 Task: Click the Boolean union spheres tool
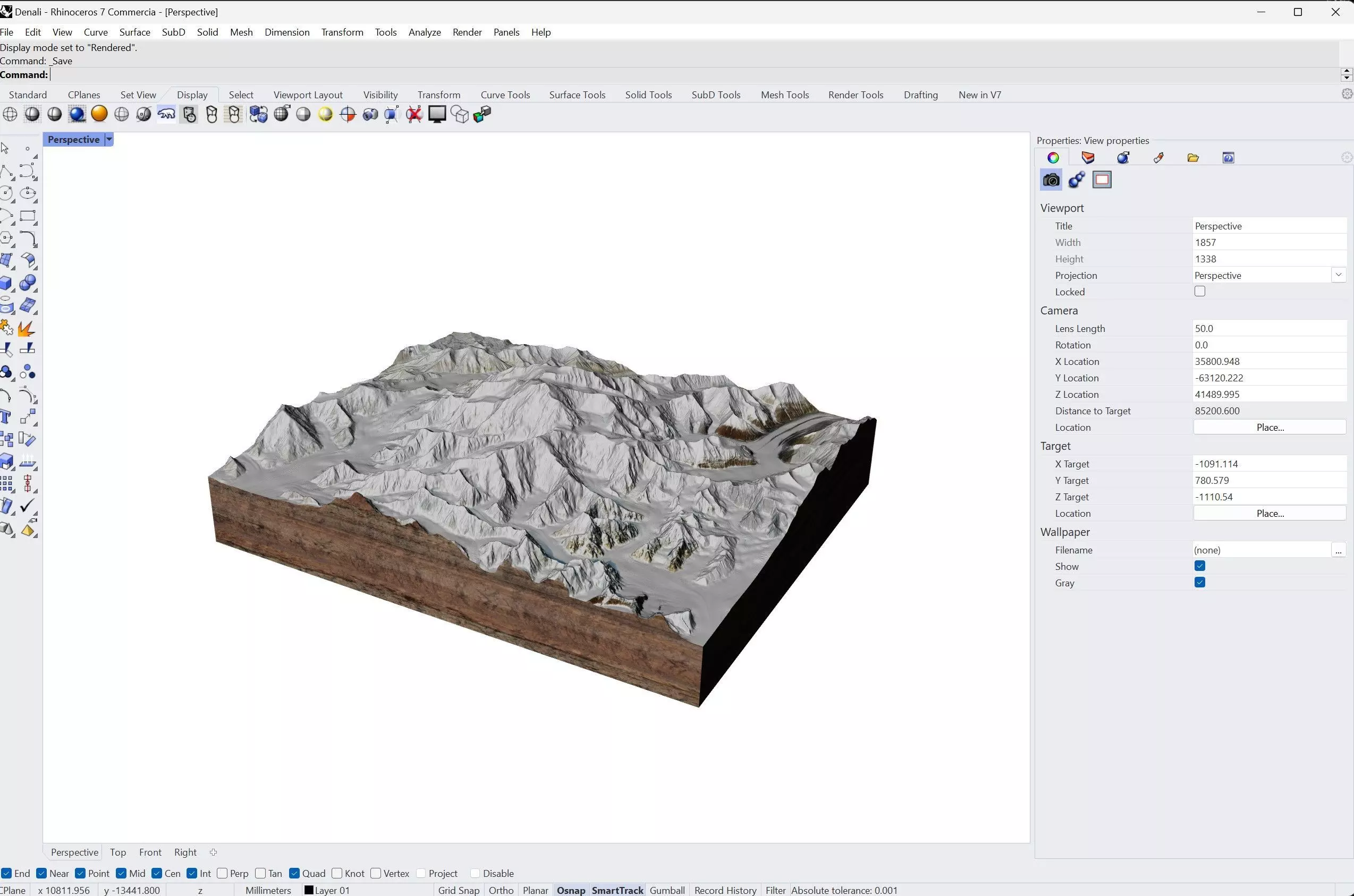click(x=28, y=284)
